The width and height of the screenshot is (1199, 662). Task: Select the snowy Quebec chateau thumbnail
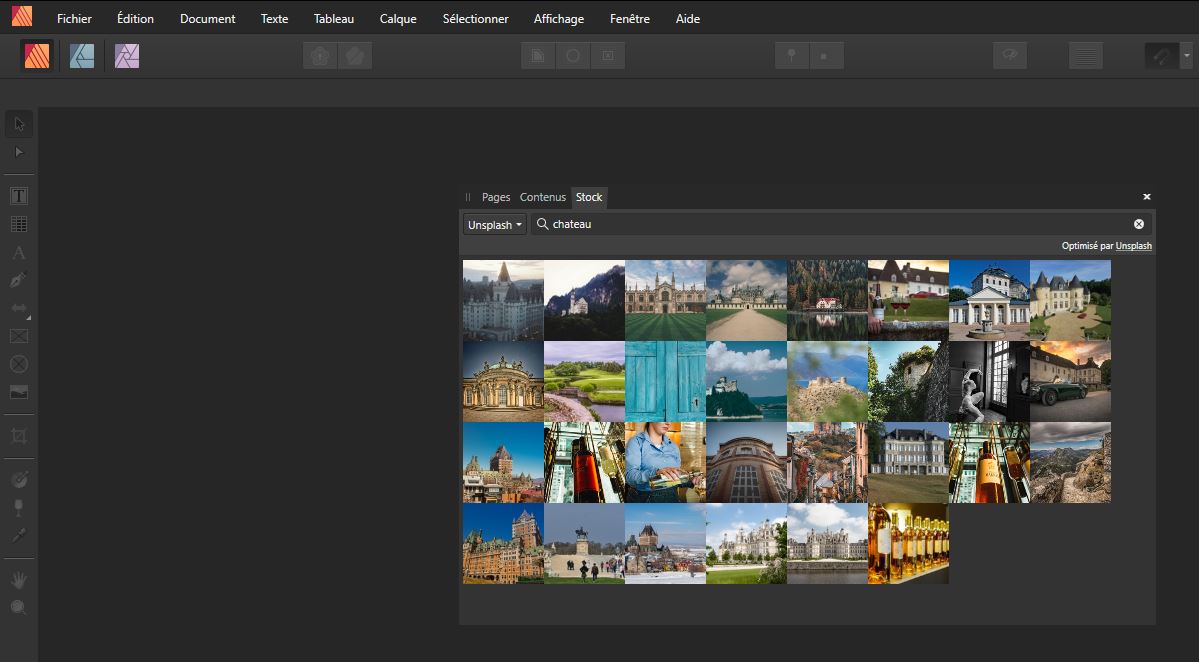click(x=665, y=544)
